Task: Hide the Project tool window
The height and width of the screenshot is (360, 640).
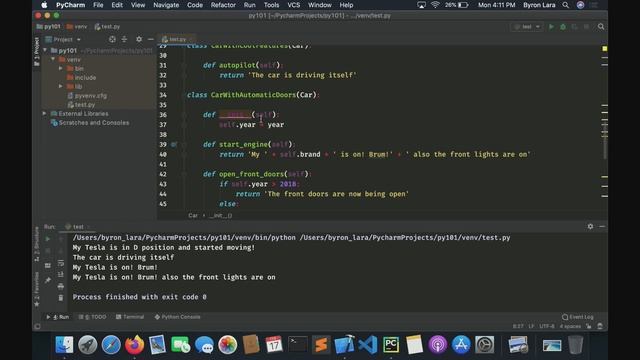Action: coord(151,39)
